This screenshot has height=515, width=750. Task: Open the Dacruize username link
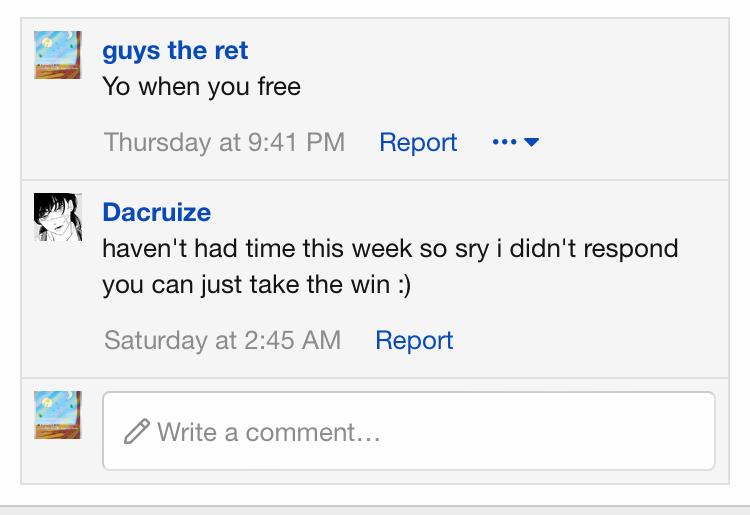(x=157, y=212)
